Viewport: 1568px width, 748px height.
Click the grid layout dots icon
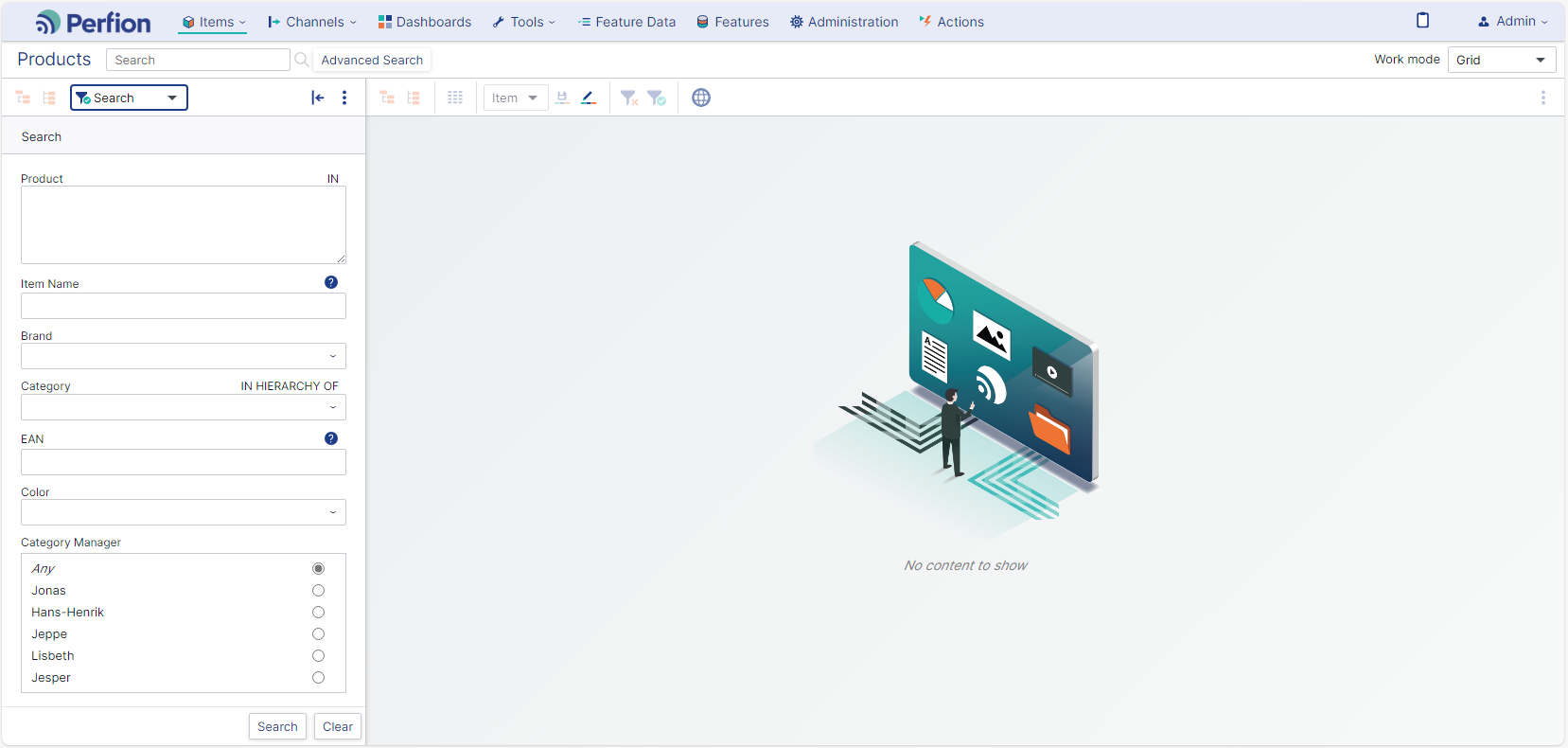click(455, 98)
